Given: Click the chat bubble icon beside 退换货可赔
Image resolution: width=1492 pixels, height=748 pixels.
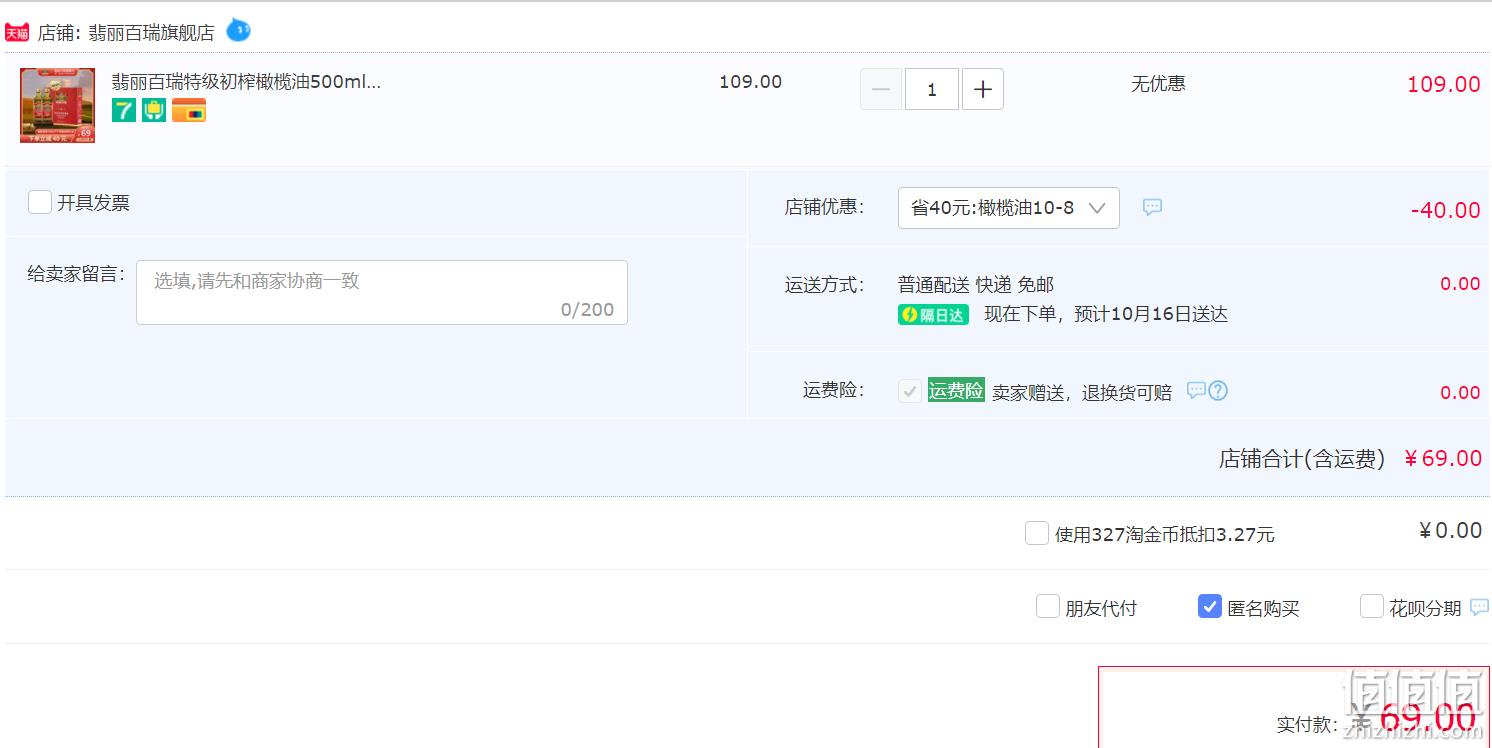Looking at the screenshot, I should 1196,390.
